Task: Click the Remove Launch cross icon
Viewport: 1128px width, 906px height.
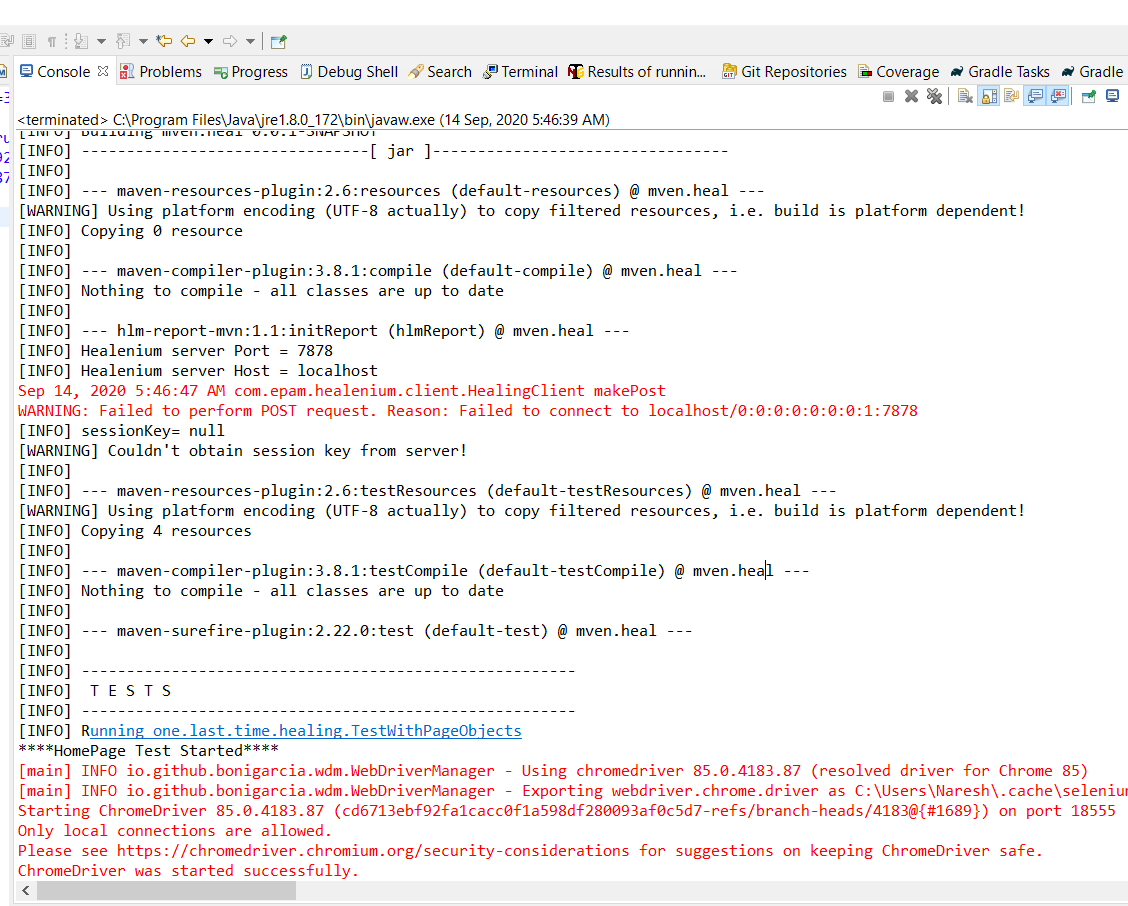Action: tap(910, 96)
